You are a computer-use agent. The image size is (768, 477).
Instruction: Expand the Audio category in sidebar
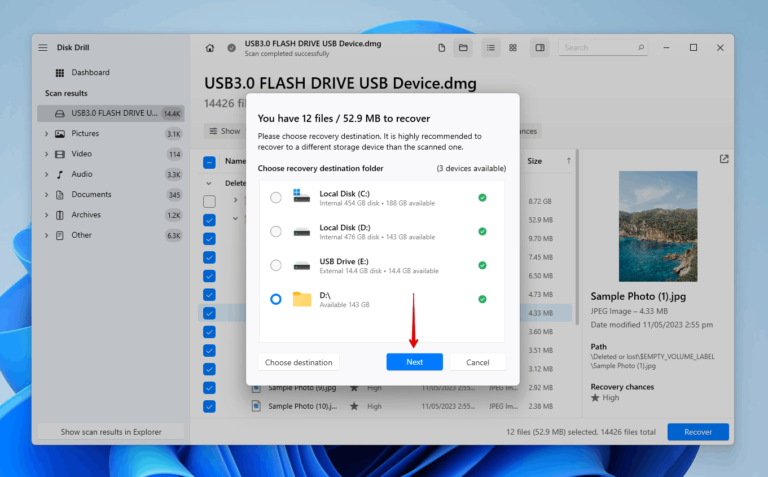46,174
